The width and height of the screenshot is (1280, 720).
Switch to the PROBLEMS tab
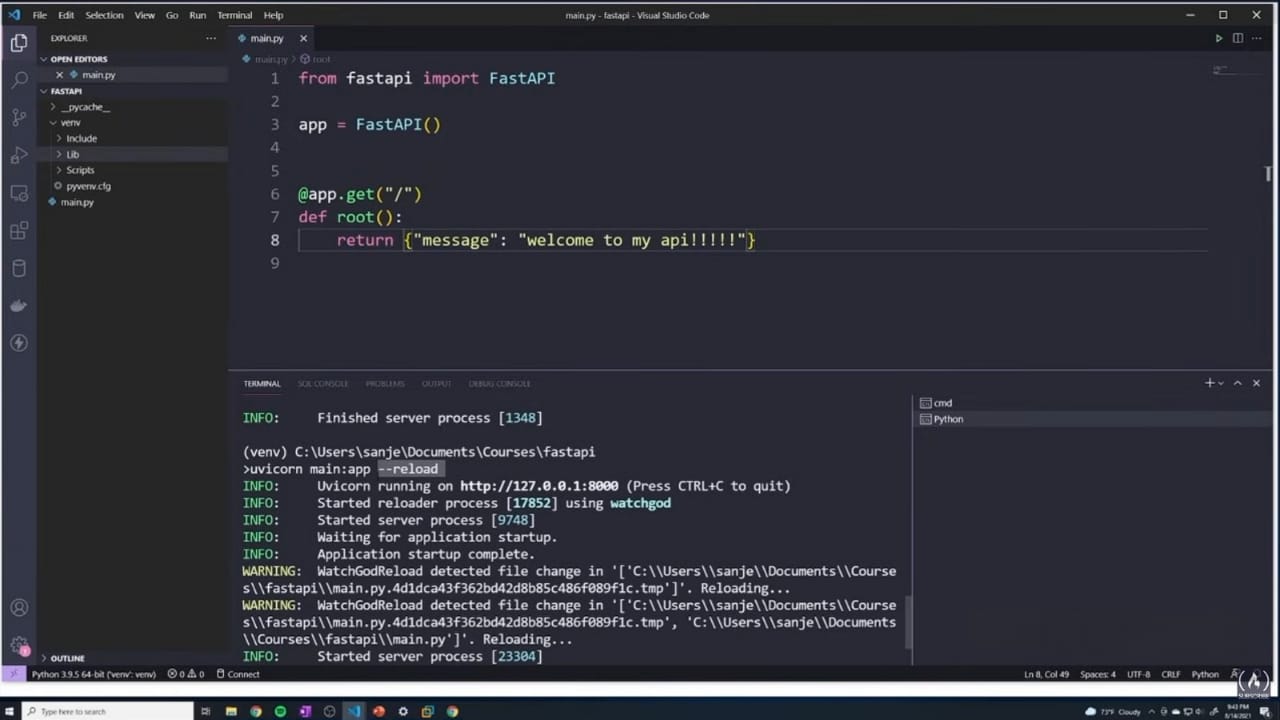pos(385,383)
